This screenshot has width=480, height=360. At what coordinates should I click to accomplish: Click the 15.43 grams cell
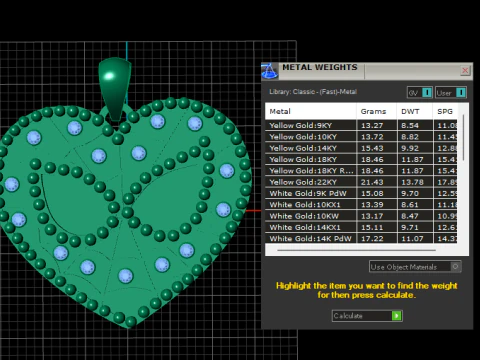coord(377,148)
